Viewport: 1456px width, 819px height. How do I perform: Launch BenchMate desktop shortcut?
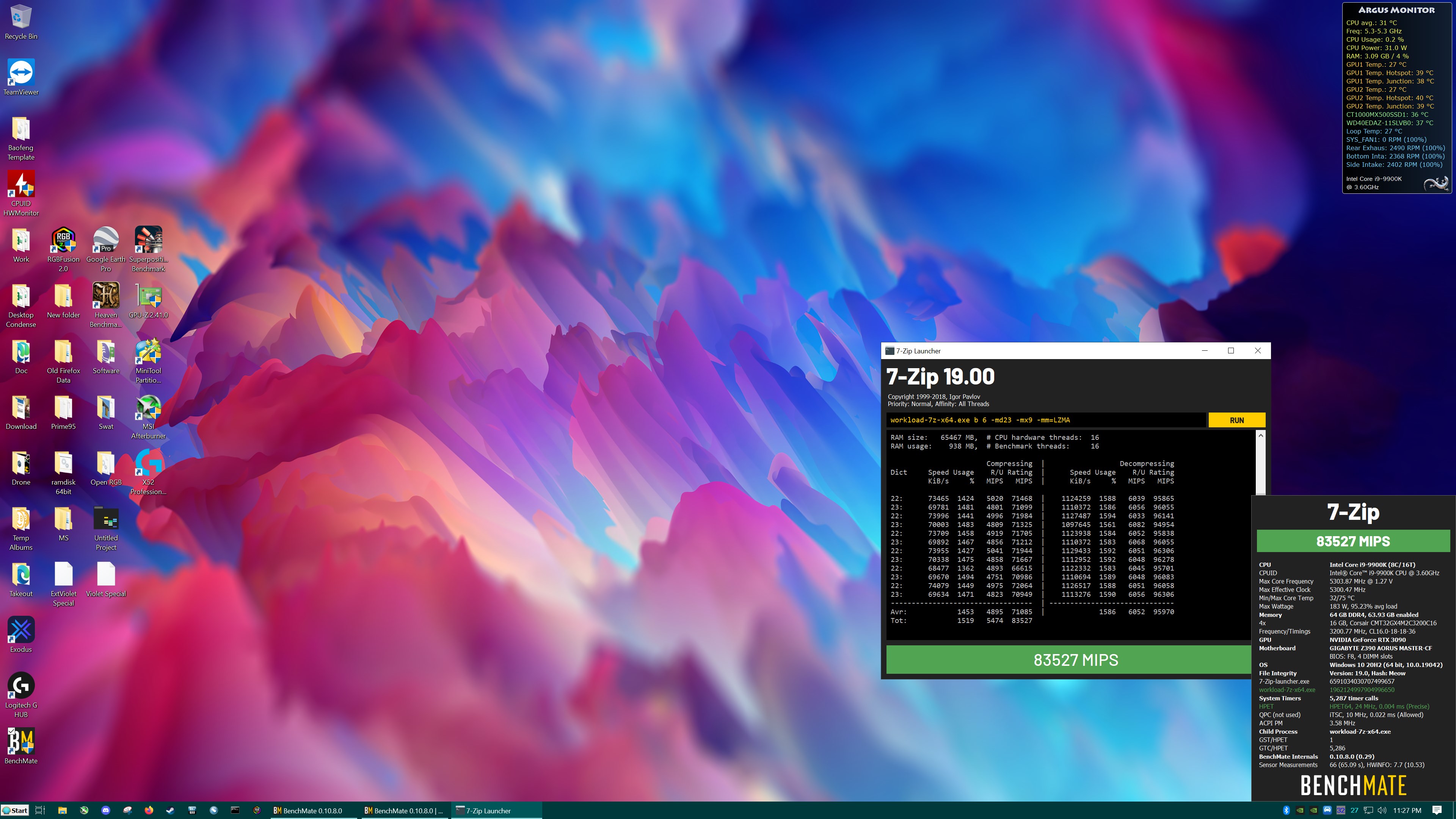[21, 746]
